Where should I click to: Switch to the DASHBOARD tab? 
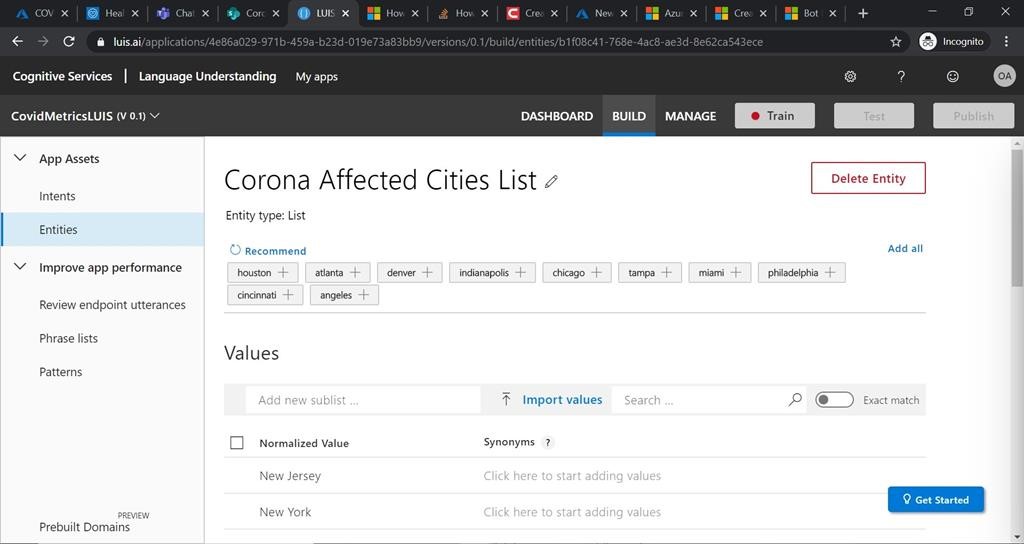coord(556,116)
